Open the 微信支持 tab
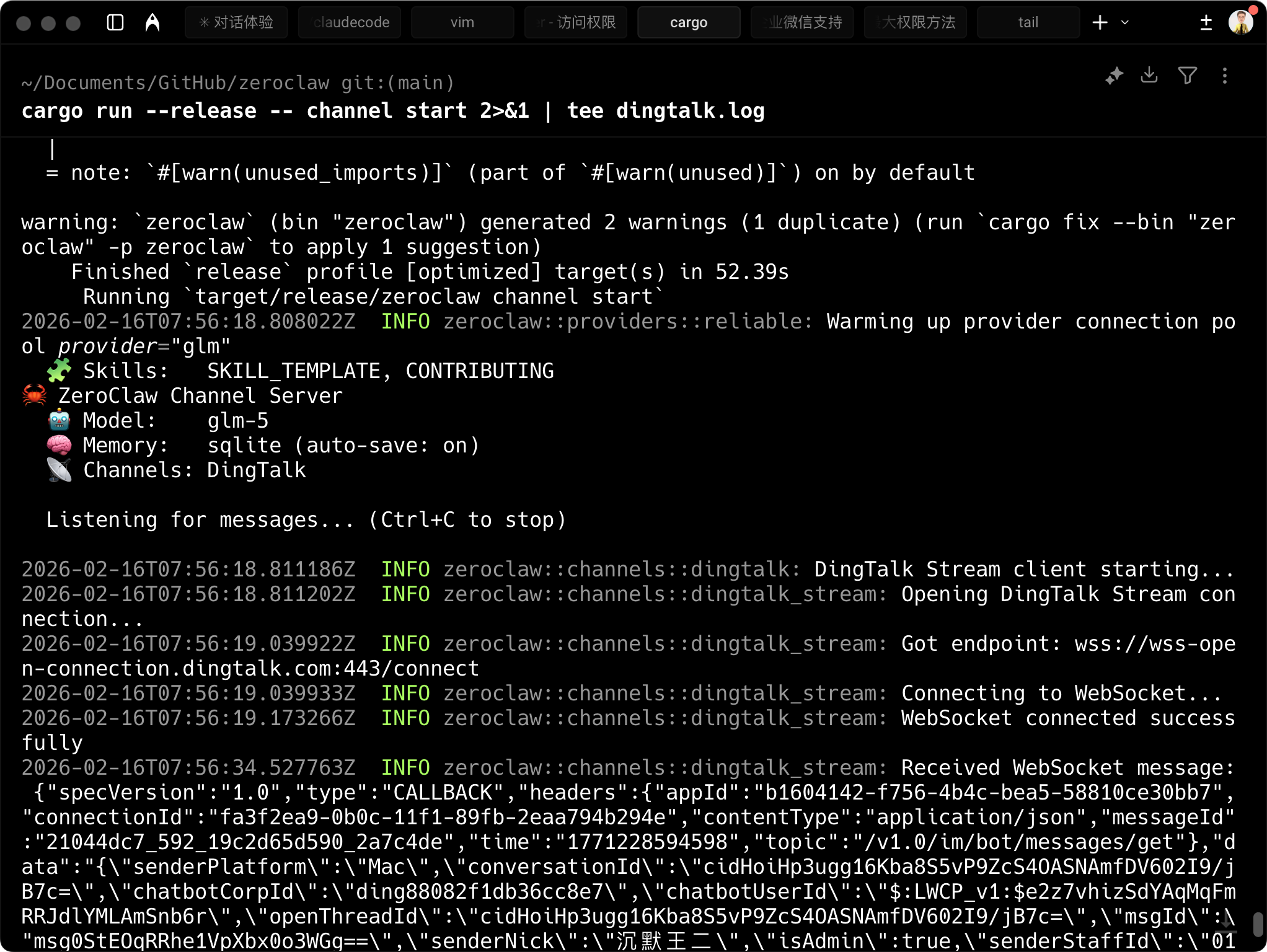This screenshot has width=1267, height=952. 802,23
